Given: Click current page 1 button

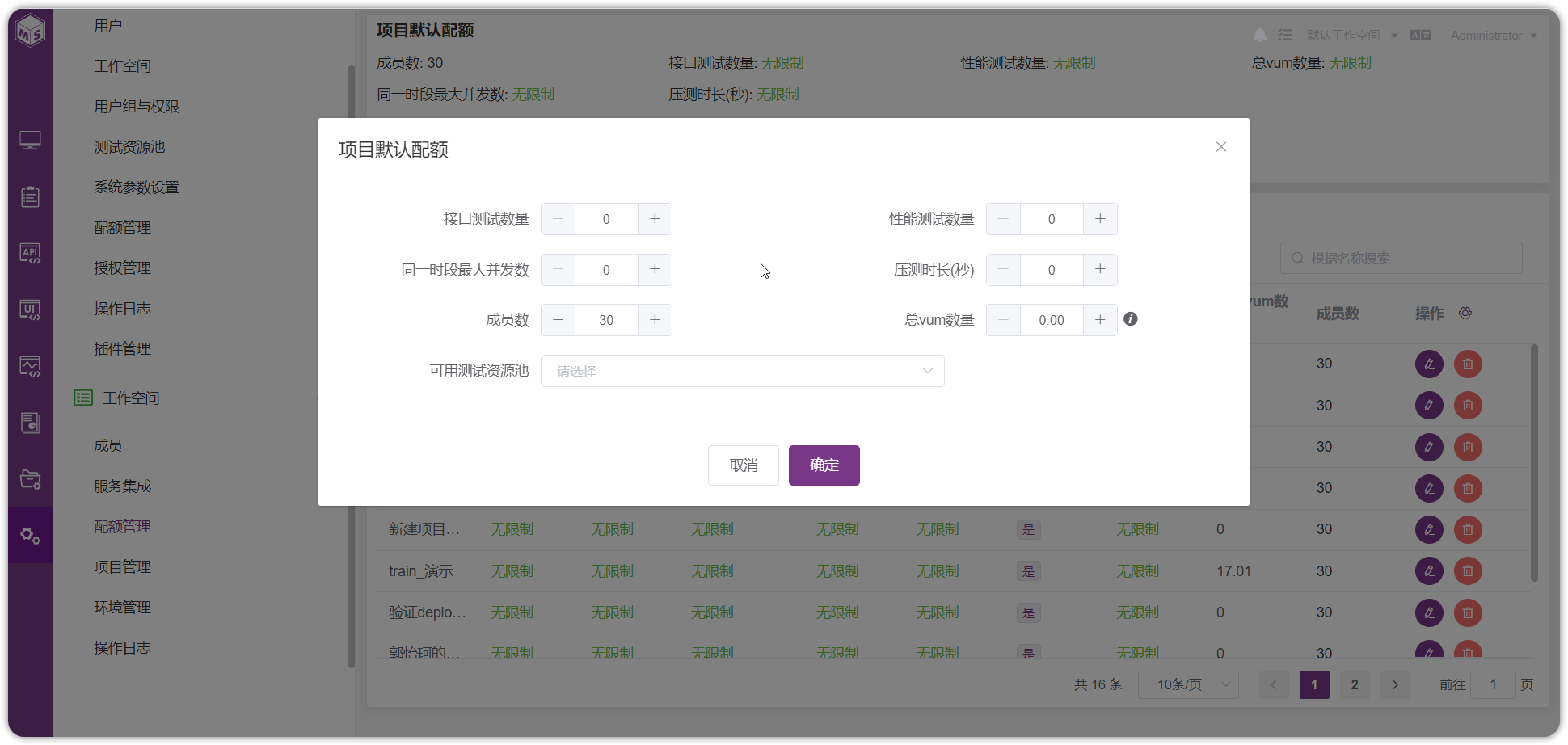Looking at the screenshot, I should coord(1314,684).
